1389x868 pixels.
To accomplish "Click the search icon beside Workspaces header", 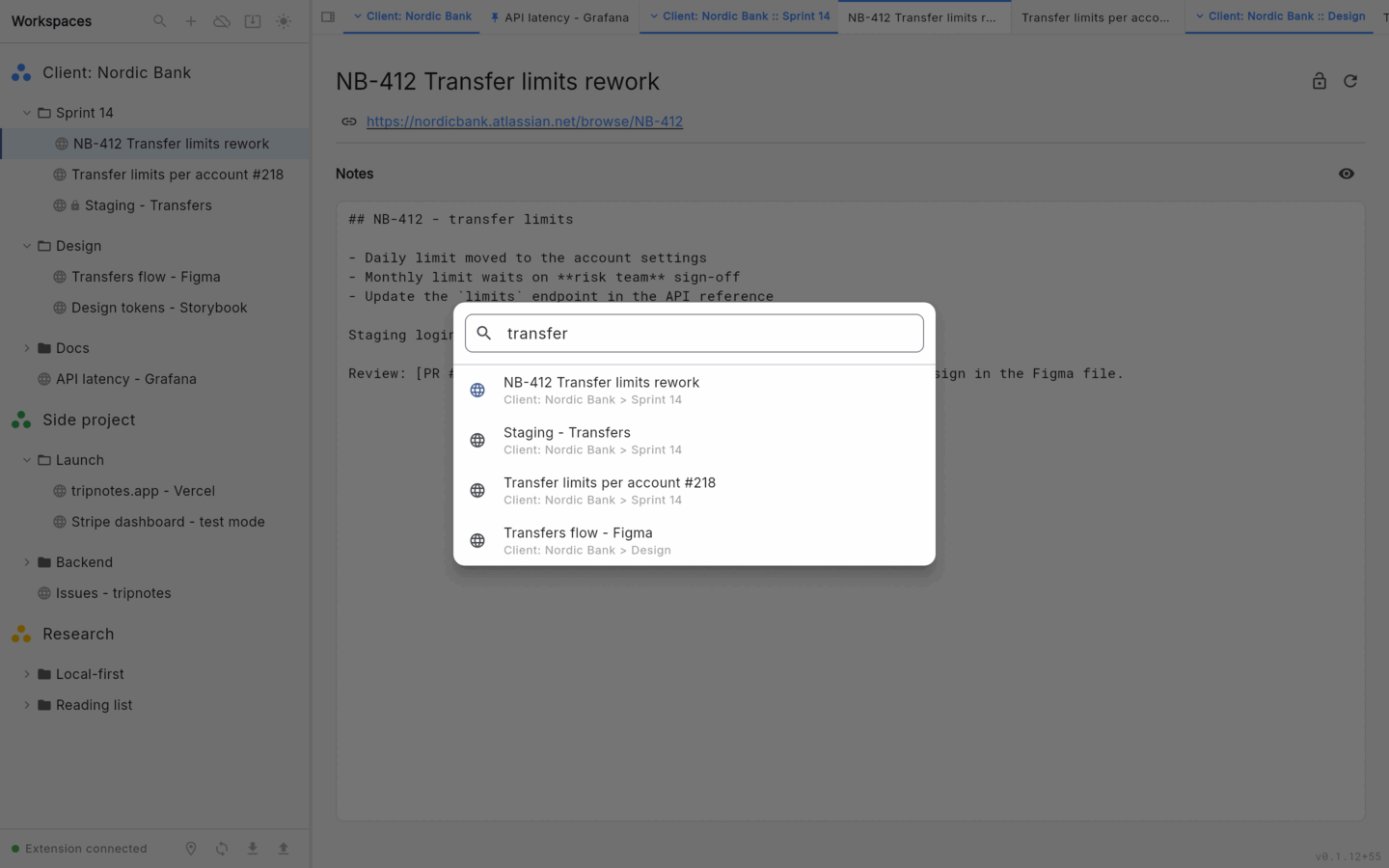I will point(160,21).
